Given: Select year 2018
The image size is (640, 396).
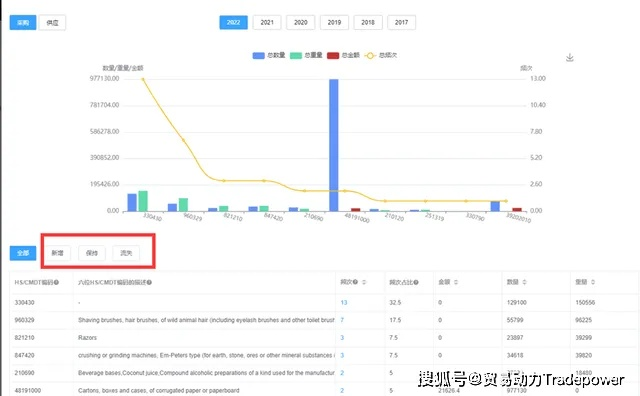Looking at the screenshot, I should tap(368, 22).
